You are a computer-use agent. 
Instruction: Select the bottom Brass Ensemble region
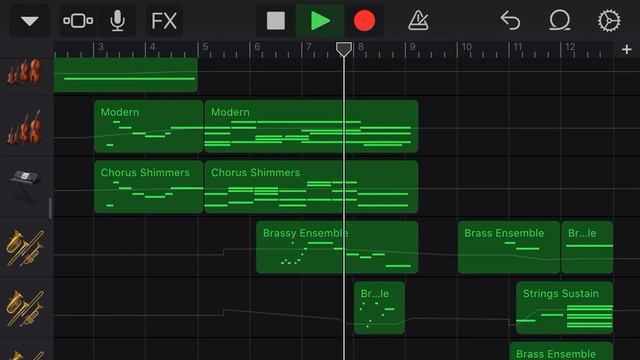[x=561, y=351]
